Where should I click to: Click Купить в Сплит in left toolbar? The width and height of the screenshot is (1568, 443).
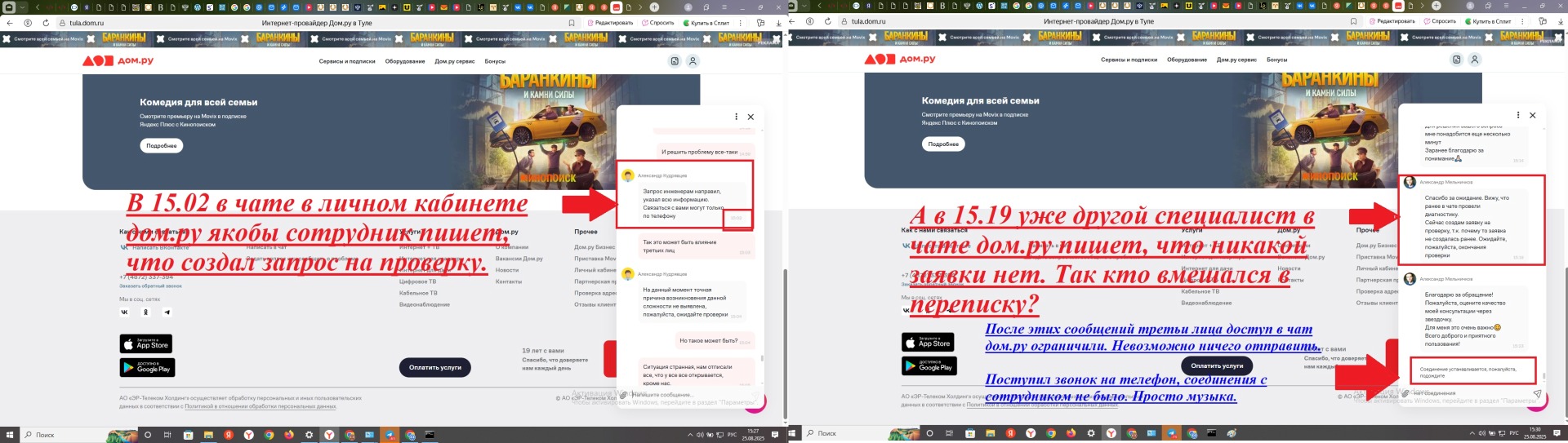pos(706,23)
